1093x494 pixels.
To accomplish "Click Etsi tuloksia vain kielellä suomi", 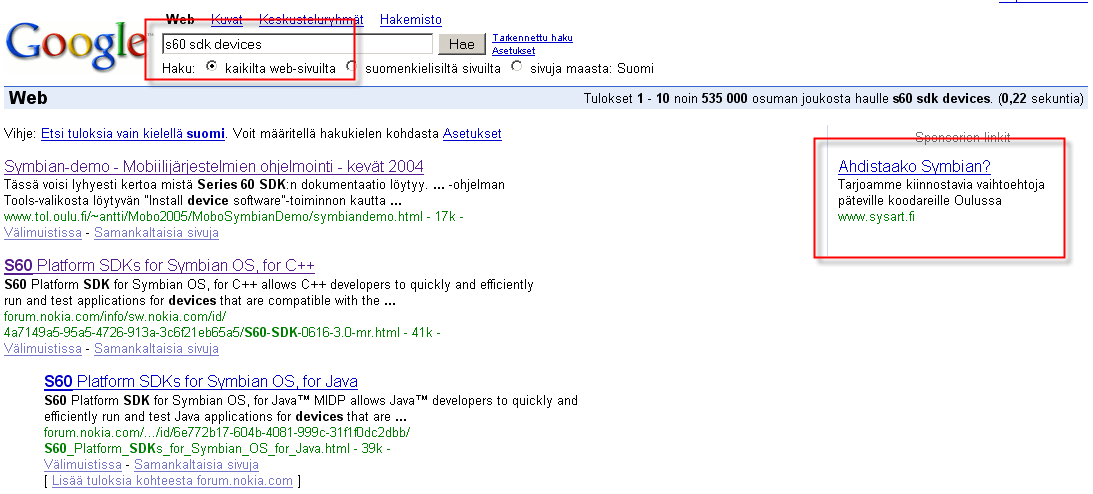I will [x=132, y=133].
